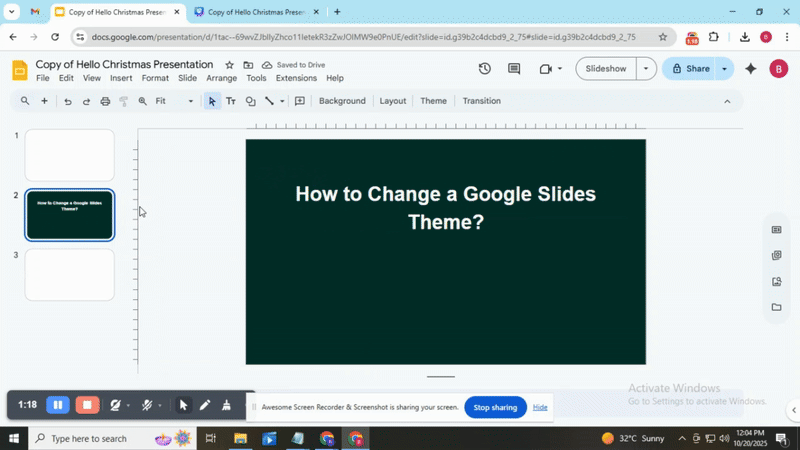Click the print icon in toolbar
Screen dimensions: 800x450
coord(105,101)
